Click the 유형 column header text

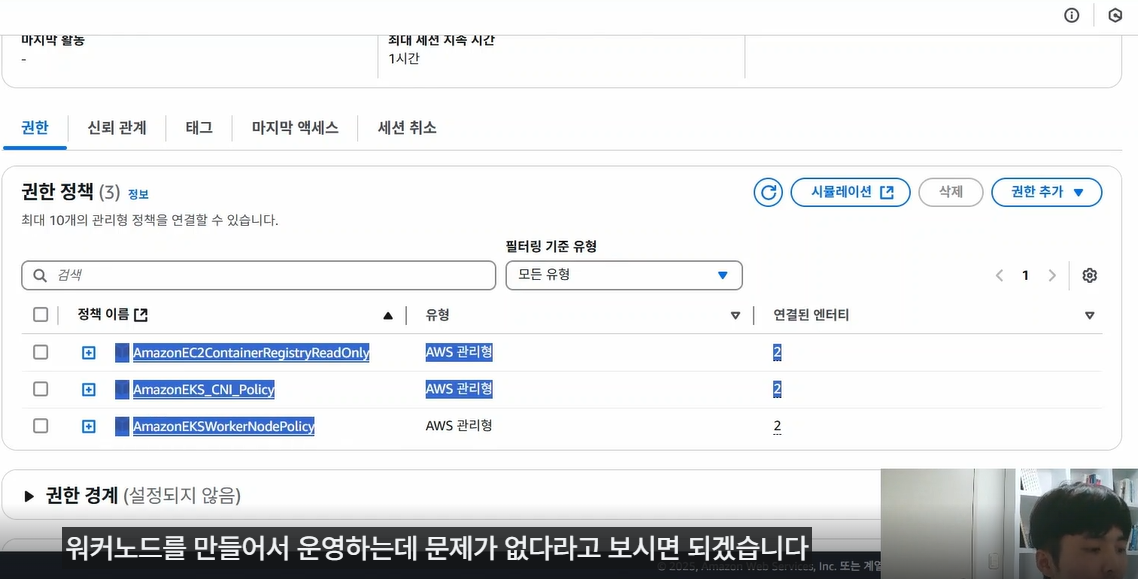pyautogui.click(x=438, y=315)
